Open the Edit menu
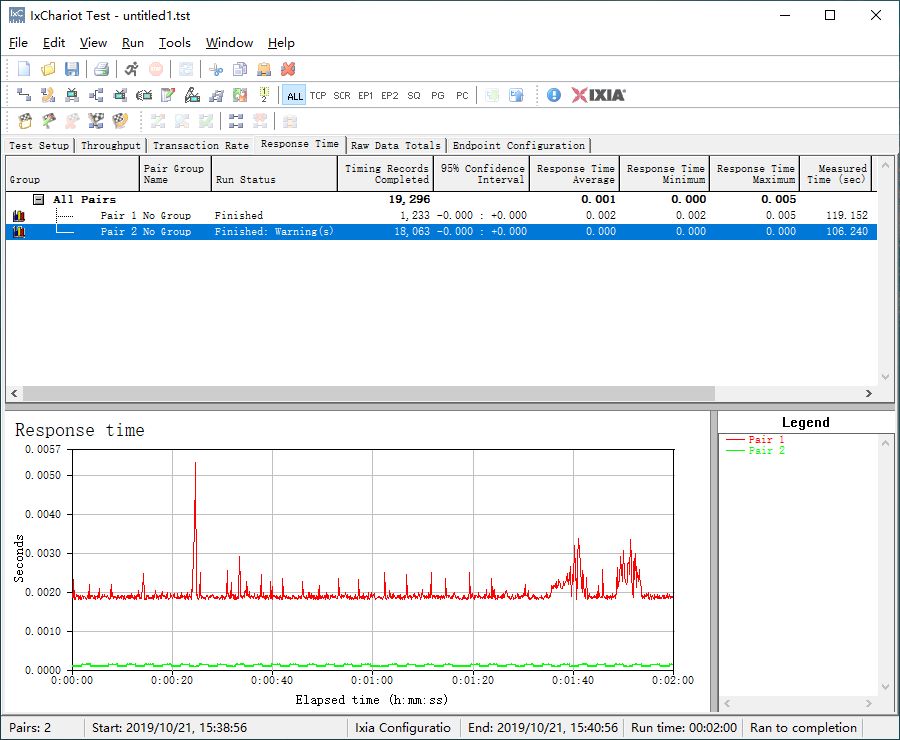The width and height of the screenshot is (900, 740). point(54,43)
